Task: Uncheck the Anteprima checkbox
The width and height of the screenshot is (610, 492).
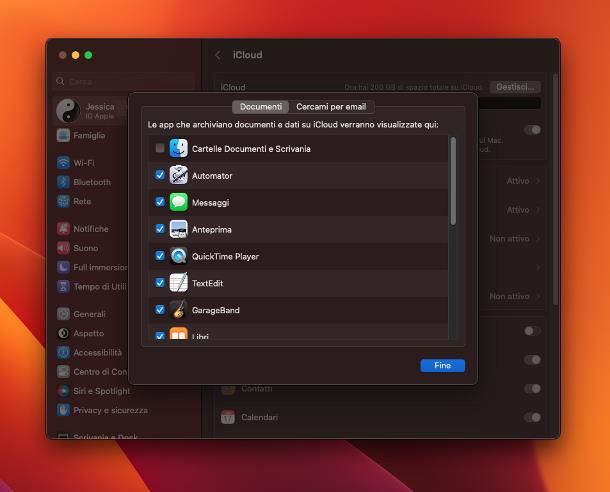Action: coord(160,229)
